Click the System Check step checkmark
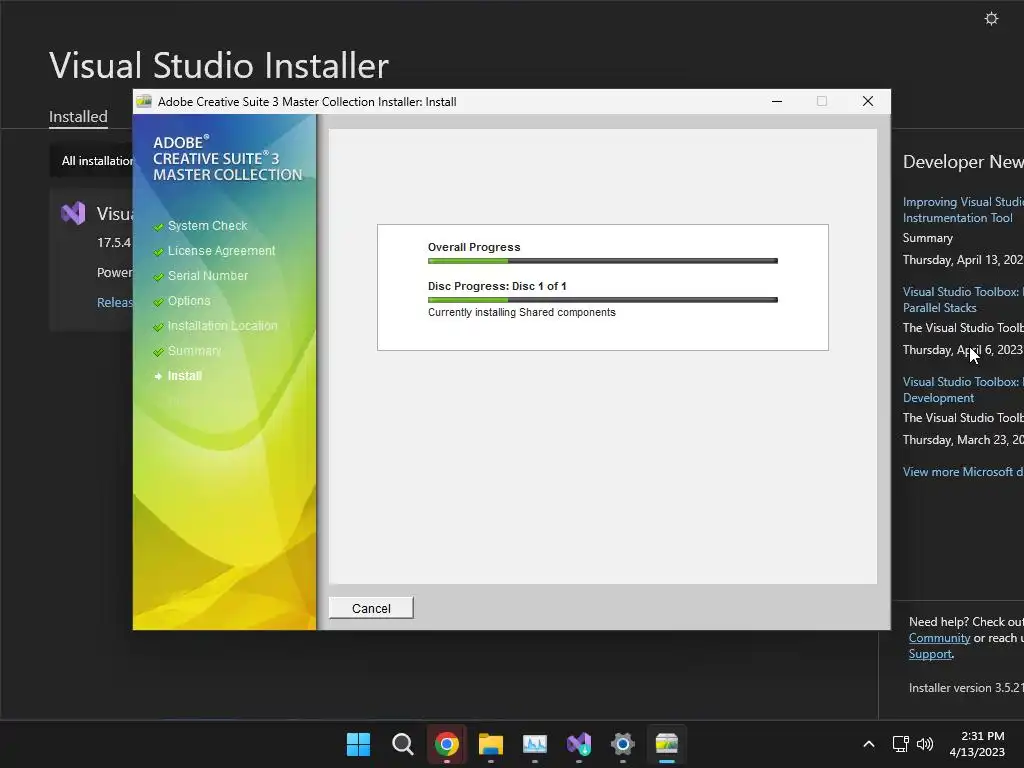Viewport: 1024px width, 768px height. [158, 227]
